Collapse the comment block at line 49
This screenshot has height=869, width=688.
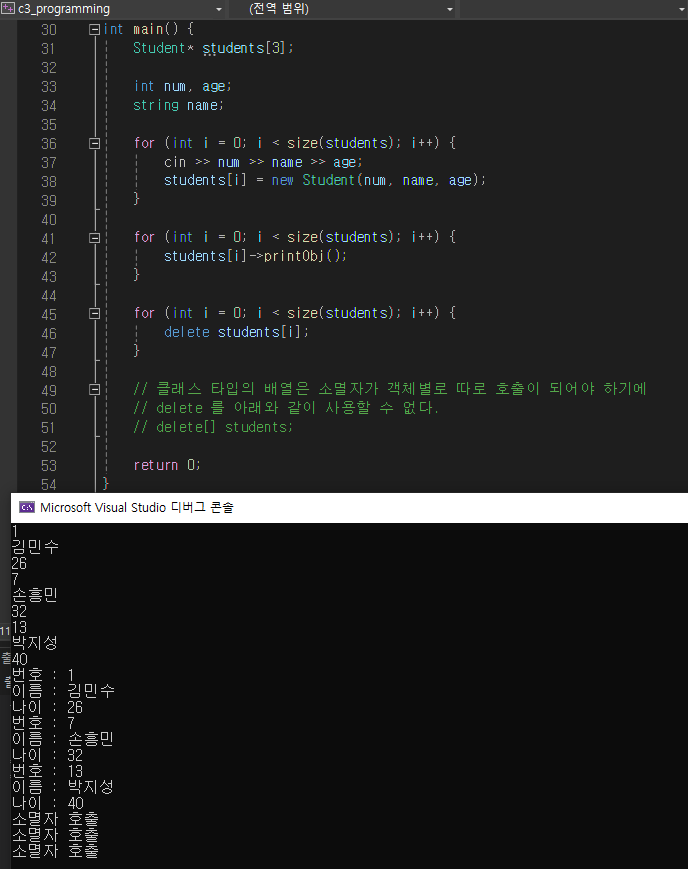[x=94, y=390]
